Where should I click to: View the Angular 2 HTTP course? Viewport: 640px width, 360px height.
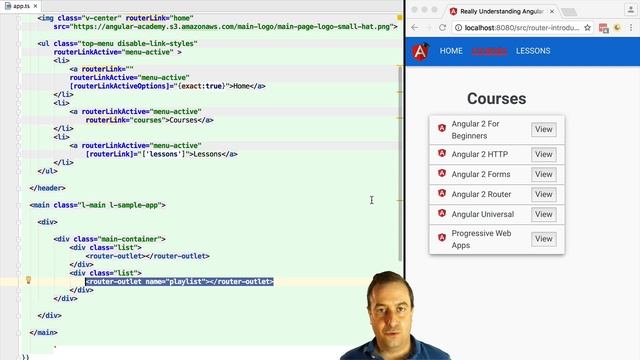[x=544, y=154]
